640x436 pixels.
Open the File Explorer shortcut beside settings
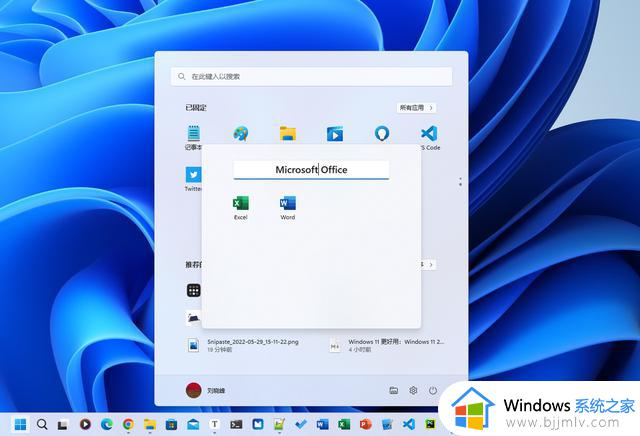(x=393, y=391)
